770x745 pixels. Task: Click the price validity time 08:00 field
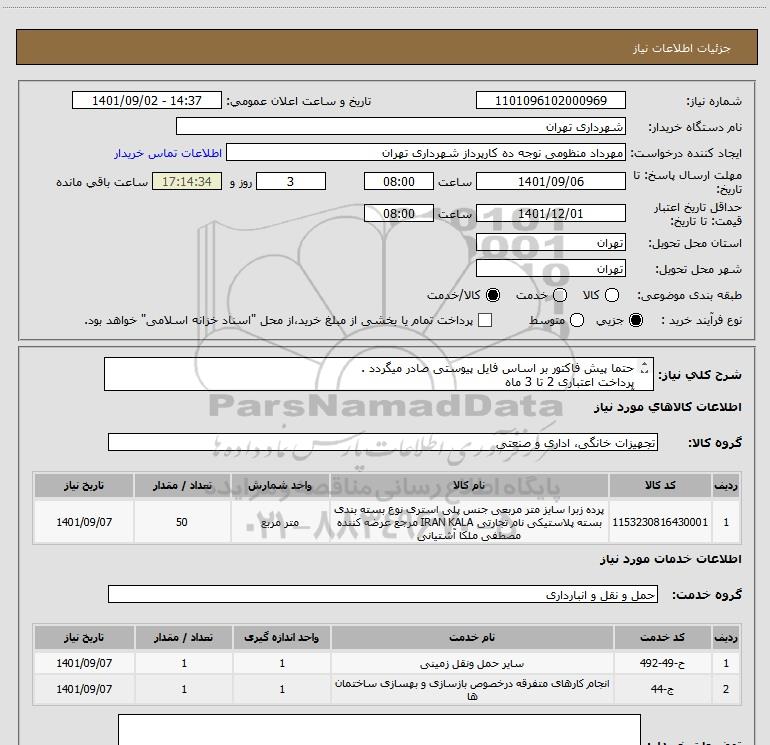tap(399, 213)
